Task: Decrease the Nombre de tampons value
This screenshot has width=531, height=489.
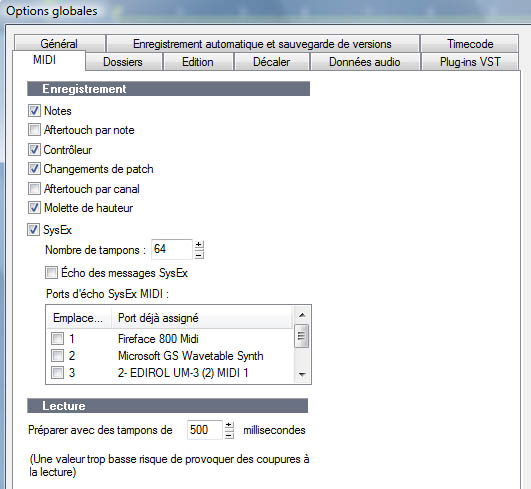Action: (199, 254)
